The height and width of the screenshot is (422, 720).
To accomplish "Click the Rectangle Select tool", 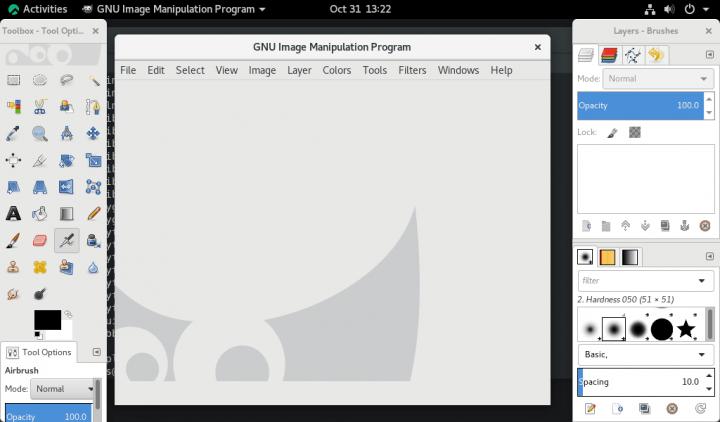I will coord(13,80).
